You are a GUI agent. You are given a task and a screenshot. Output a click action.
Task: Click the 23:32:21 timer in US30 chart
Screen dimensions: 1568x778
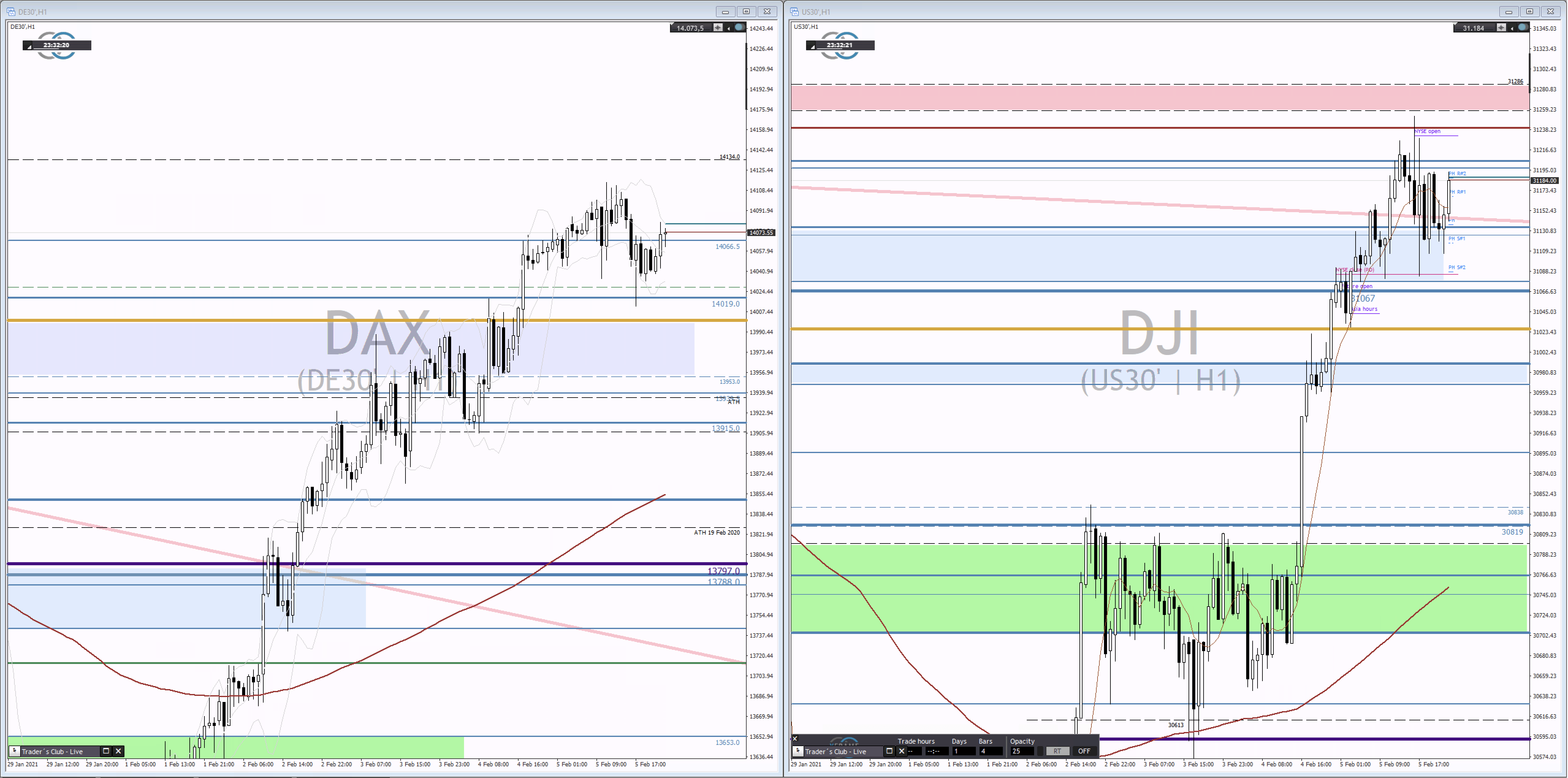[840, 45]
